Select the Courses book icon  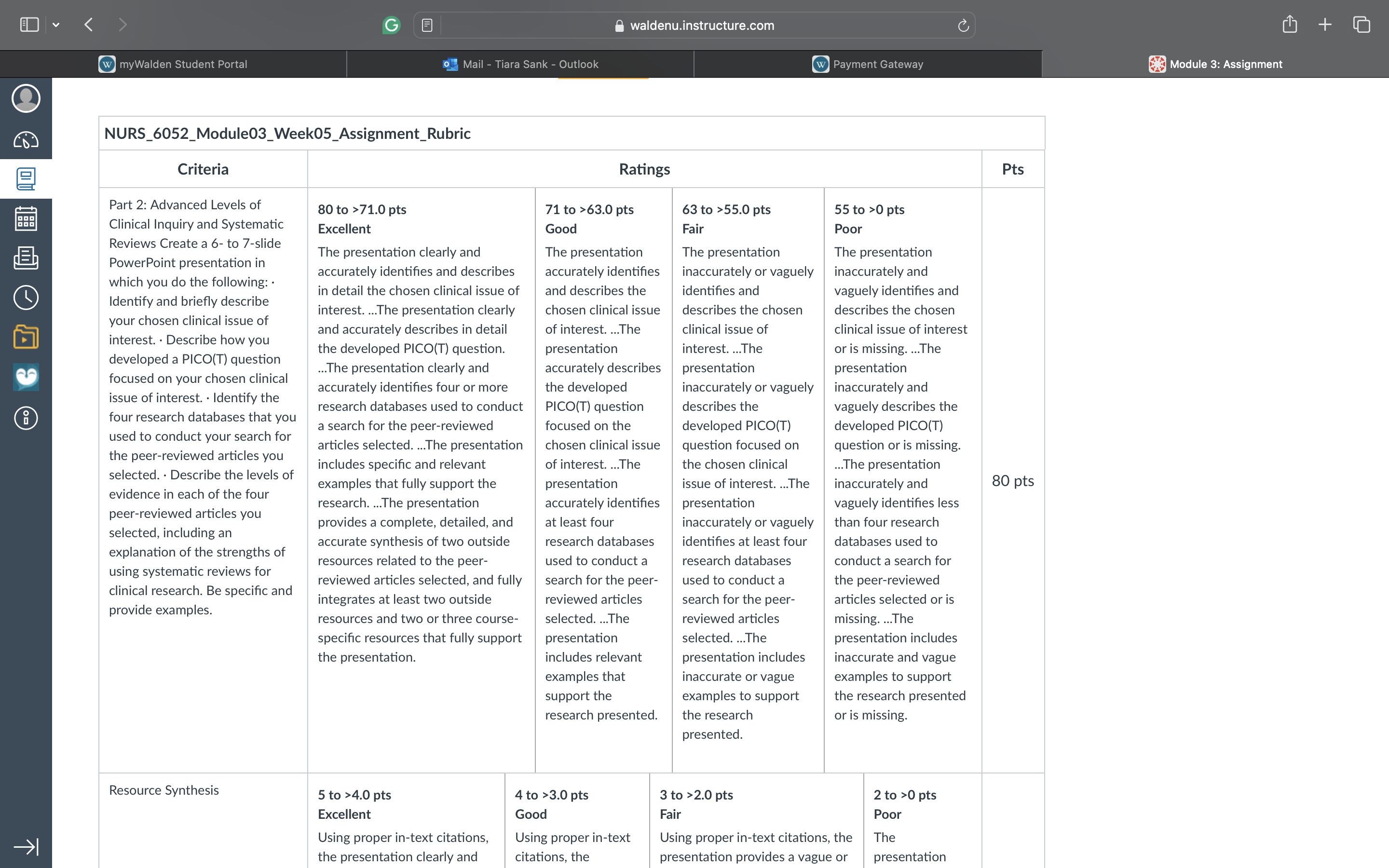[x=26, y=179]
